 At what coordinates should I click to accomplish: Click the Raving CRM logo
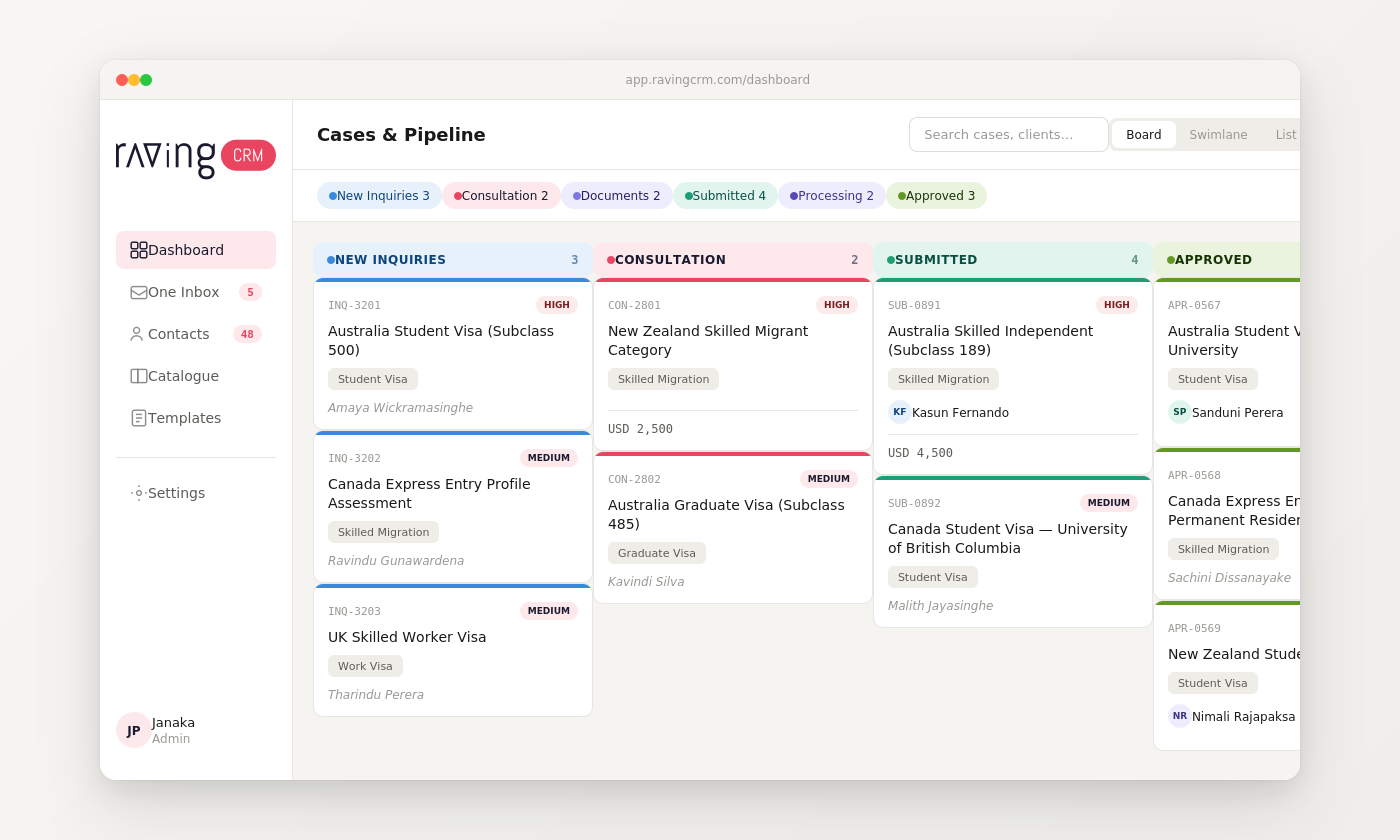click(x=195, y=156)
